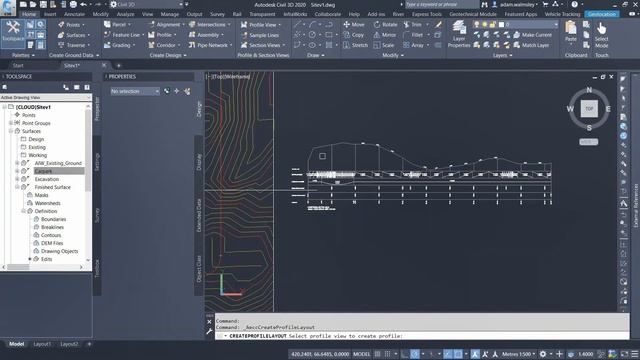The image size is (640, 360).
Task: Open the Start document tab
Action: pos(18,65)
